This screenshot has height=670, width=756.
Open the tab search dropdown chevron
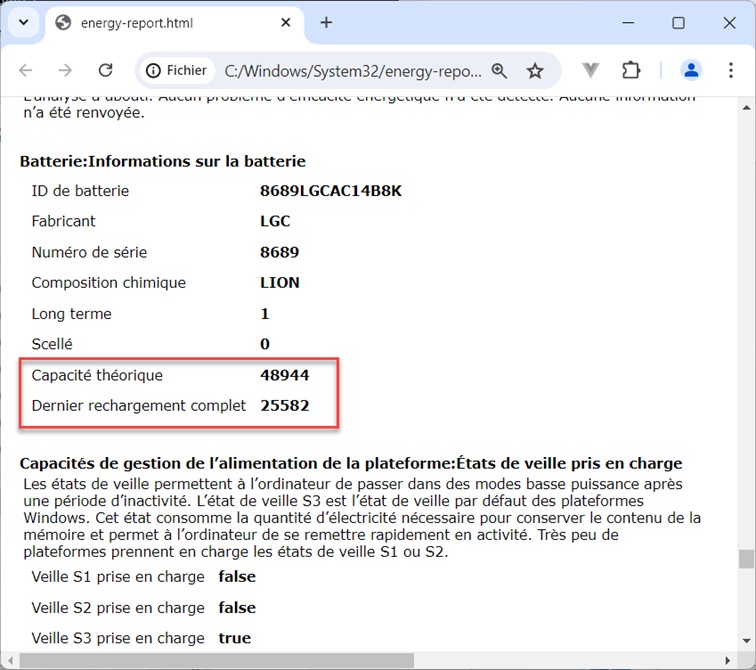23,22
